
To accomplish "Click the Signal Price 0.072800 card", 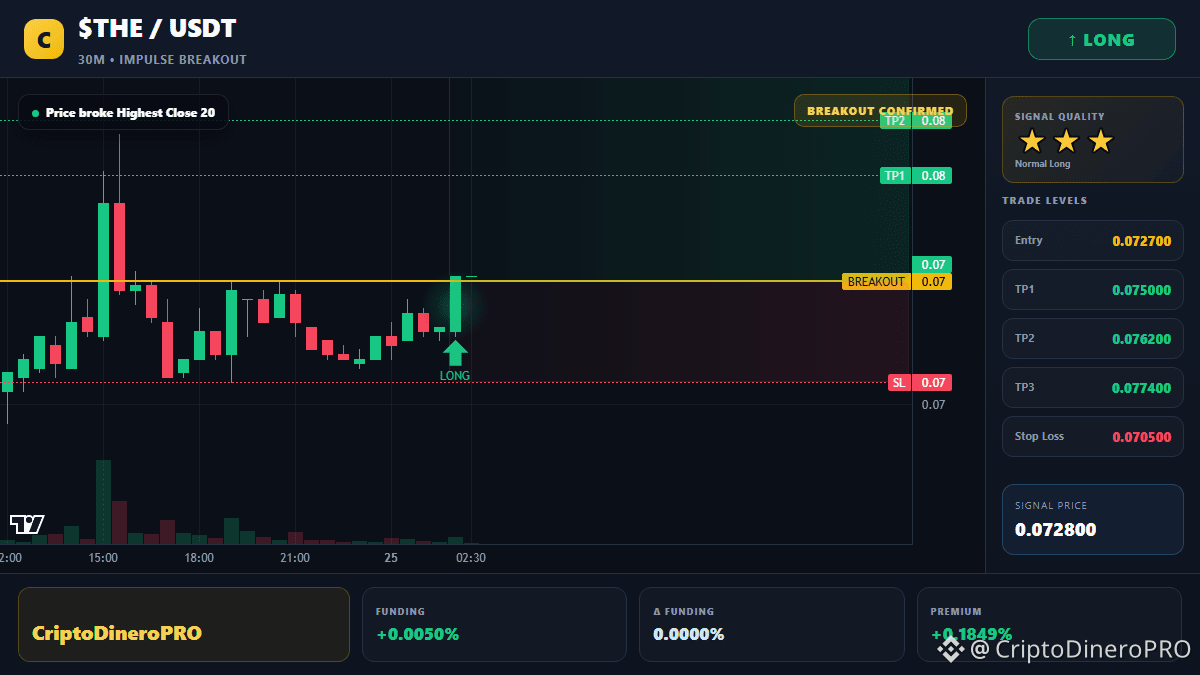I will point(1093,519).
